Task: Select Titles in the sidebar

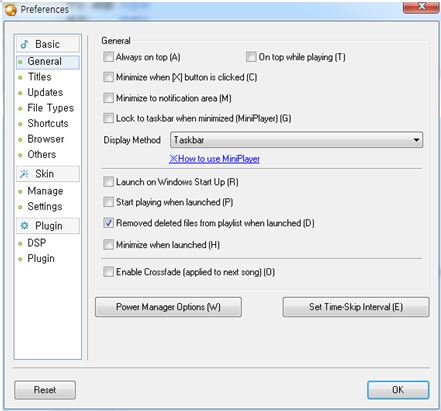Action: [40, 77]
